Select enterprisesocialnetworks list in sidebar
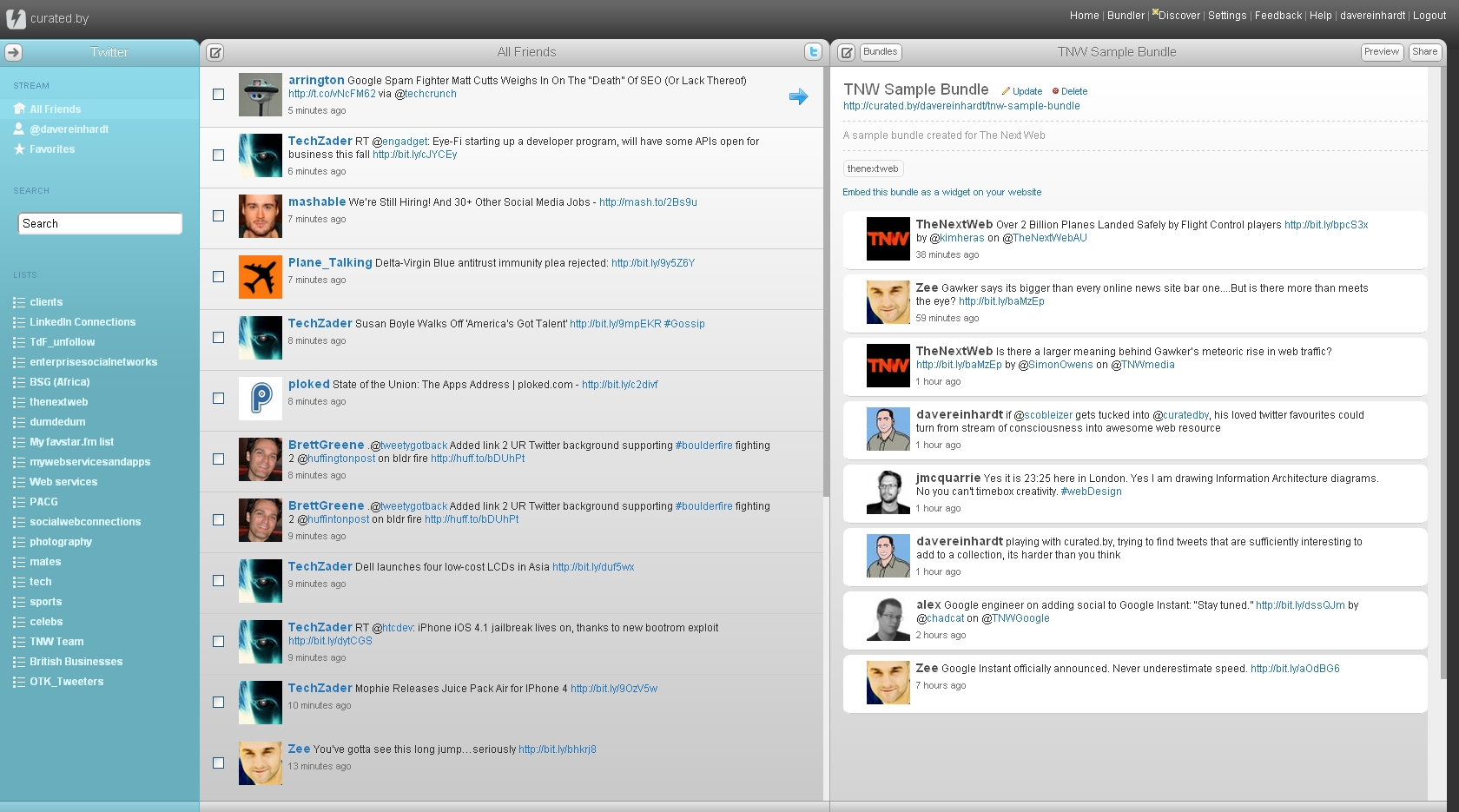 point(94,362)
